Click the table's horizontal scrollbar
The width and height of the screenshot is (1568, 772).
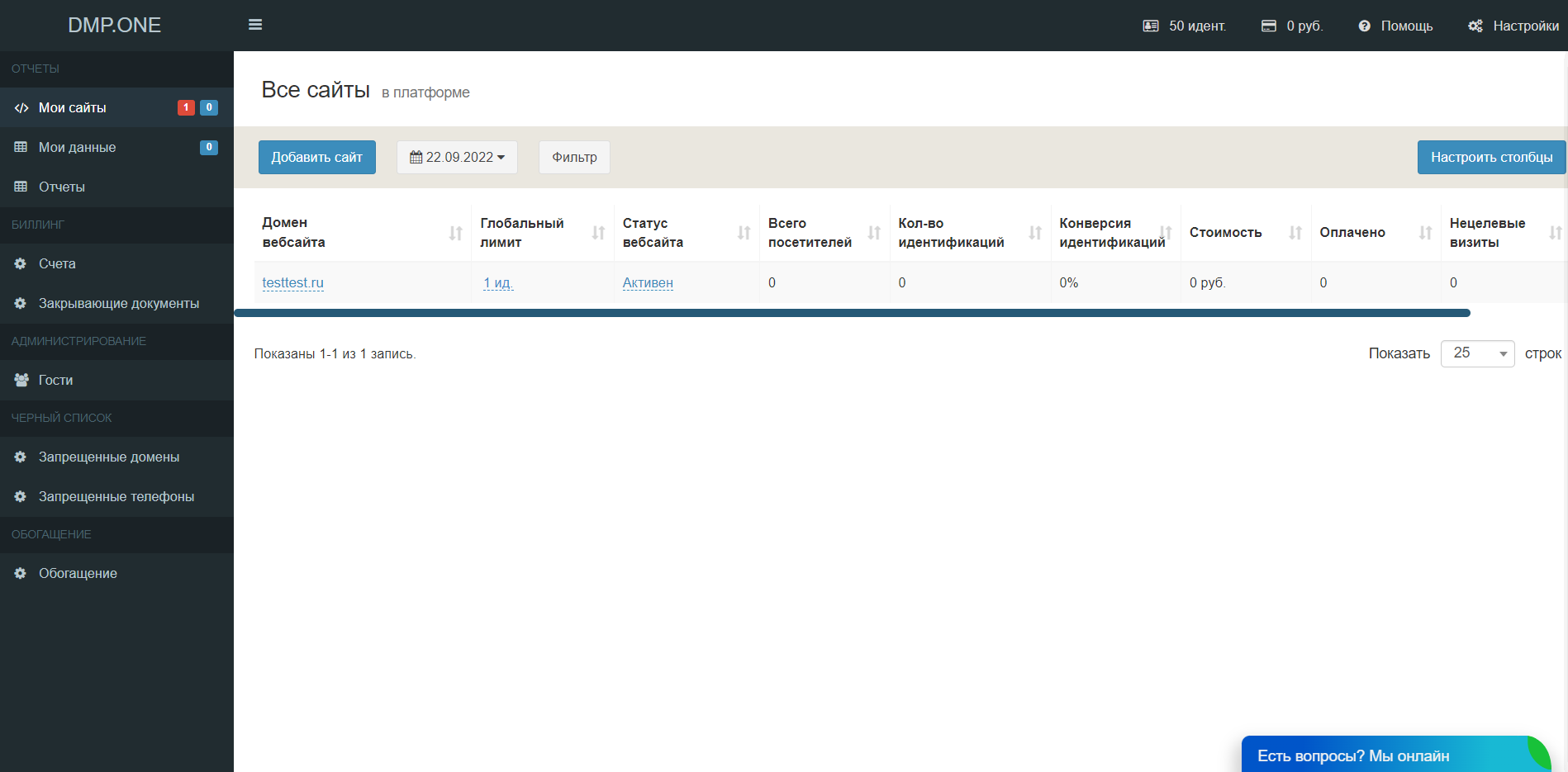pos(852,313)
